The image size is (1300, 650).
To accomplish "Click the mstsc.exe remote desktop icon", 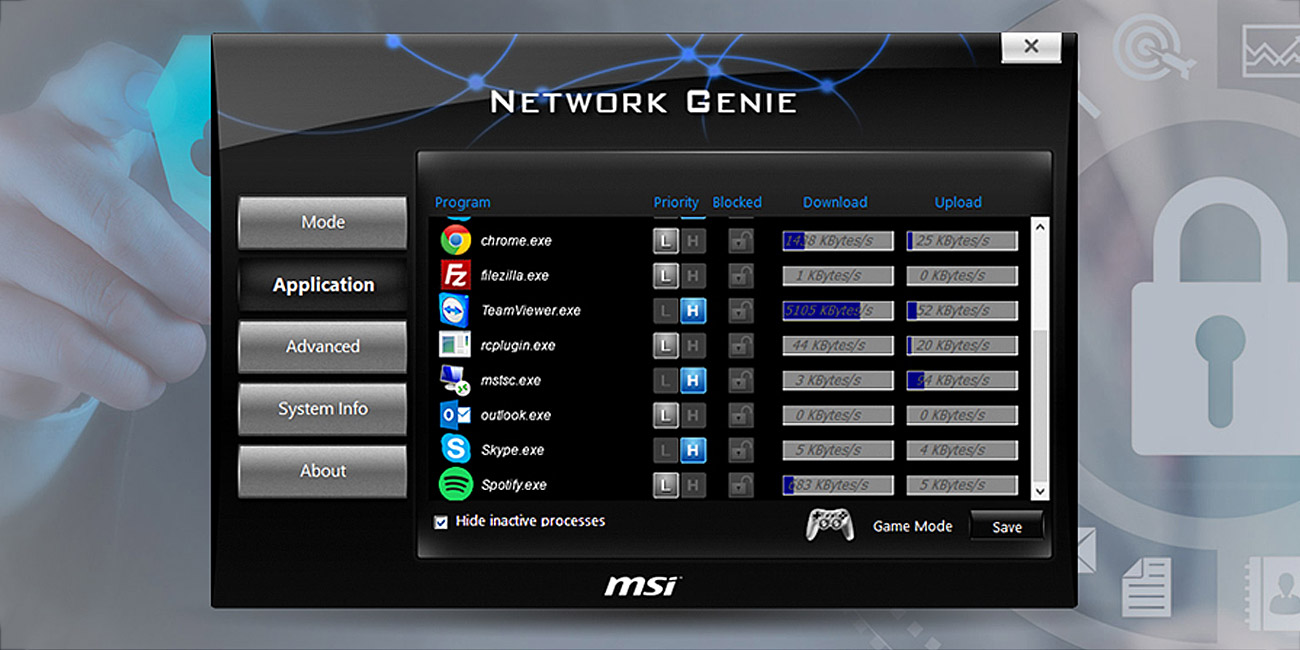I will [456, 380].
